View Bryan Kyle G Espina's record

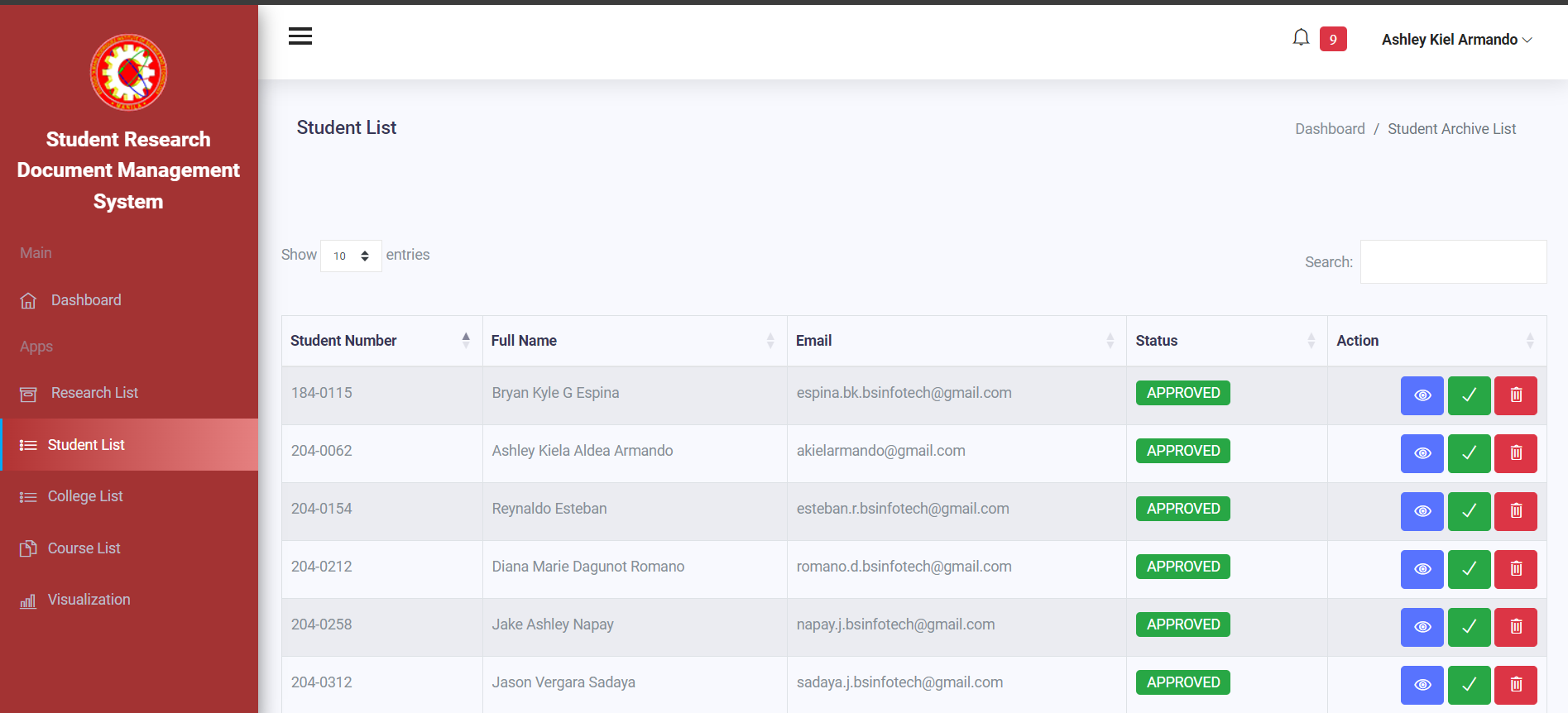(1422, 395)
